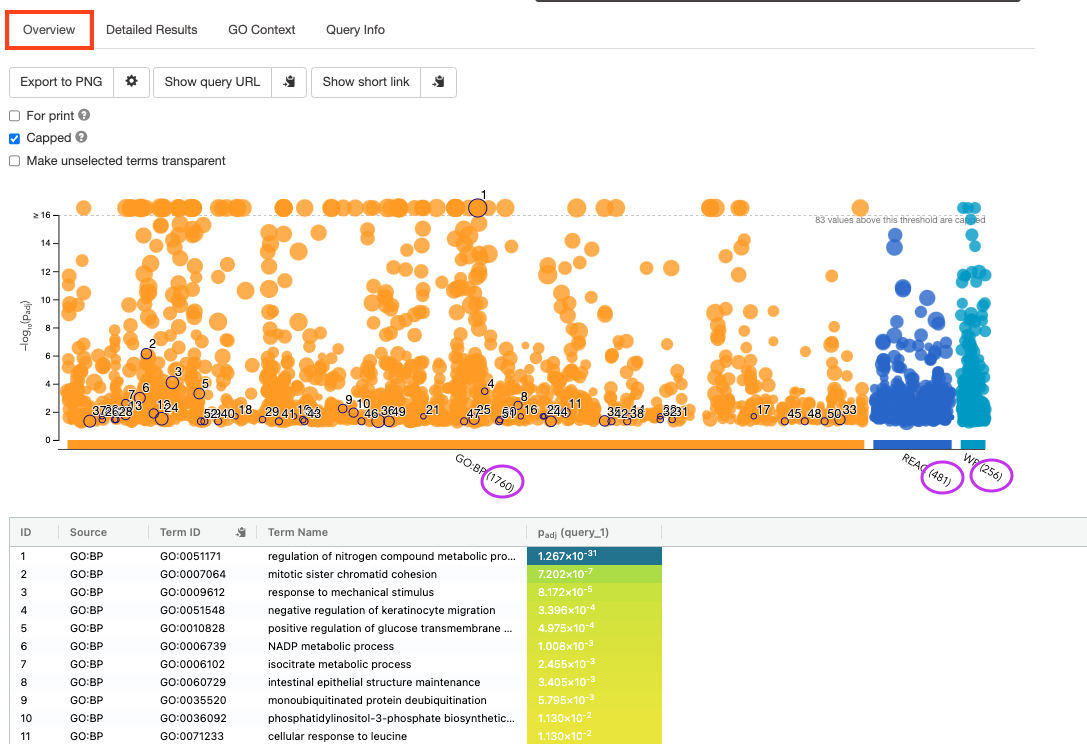The height and width of the screenshot is (744, 1087).
Task: Open the Query Info tab
Action: tap(355, 30)
